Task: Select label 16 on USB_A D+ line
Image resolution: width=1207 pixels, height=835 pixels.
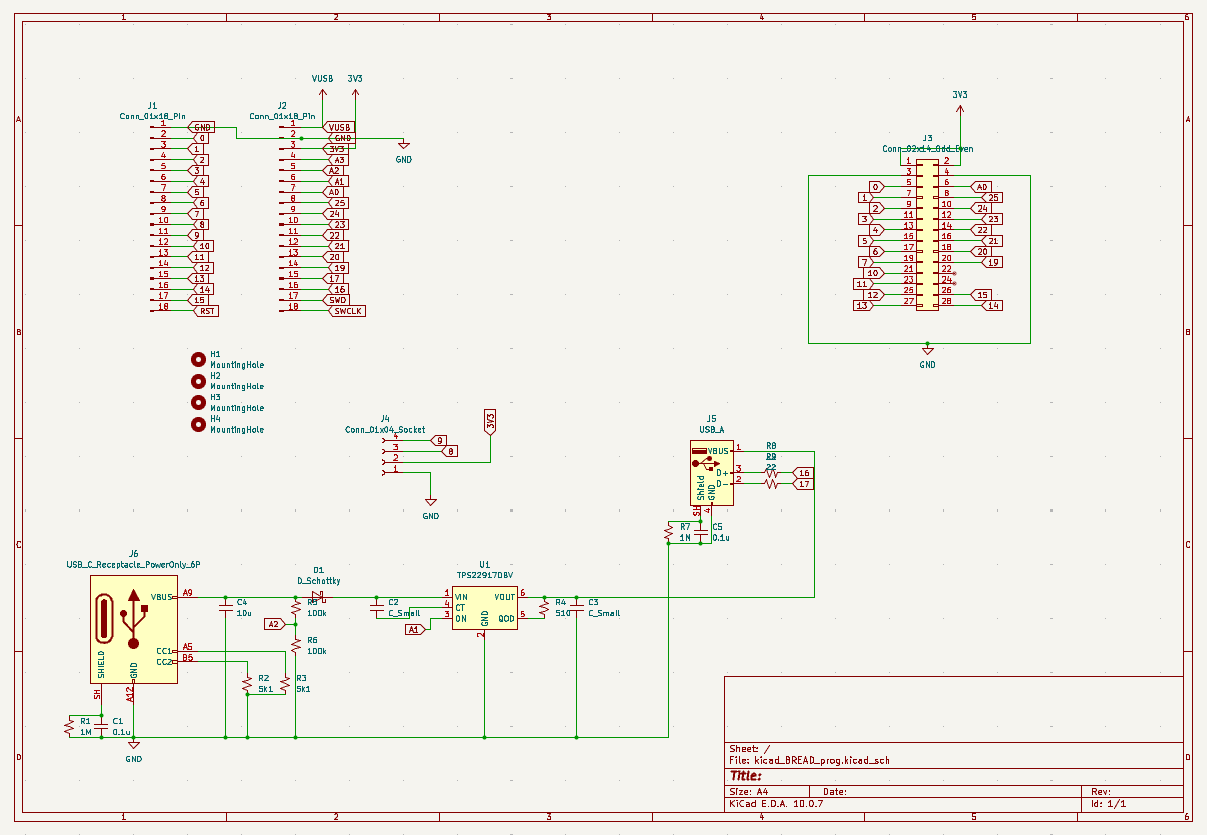Action: 803,472
